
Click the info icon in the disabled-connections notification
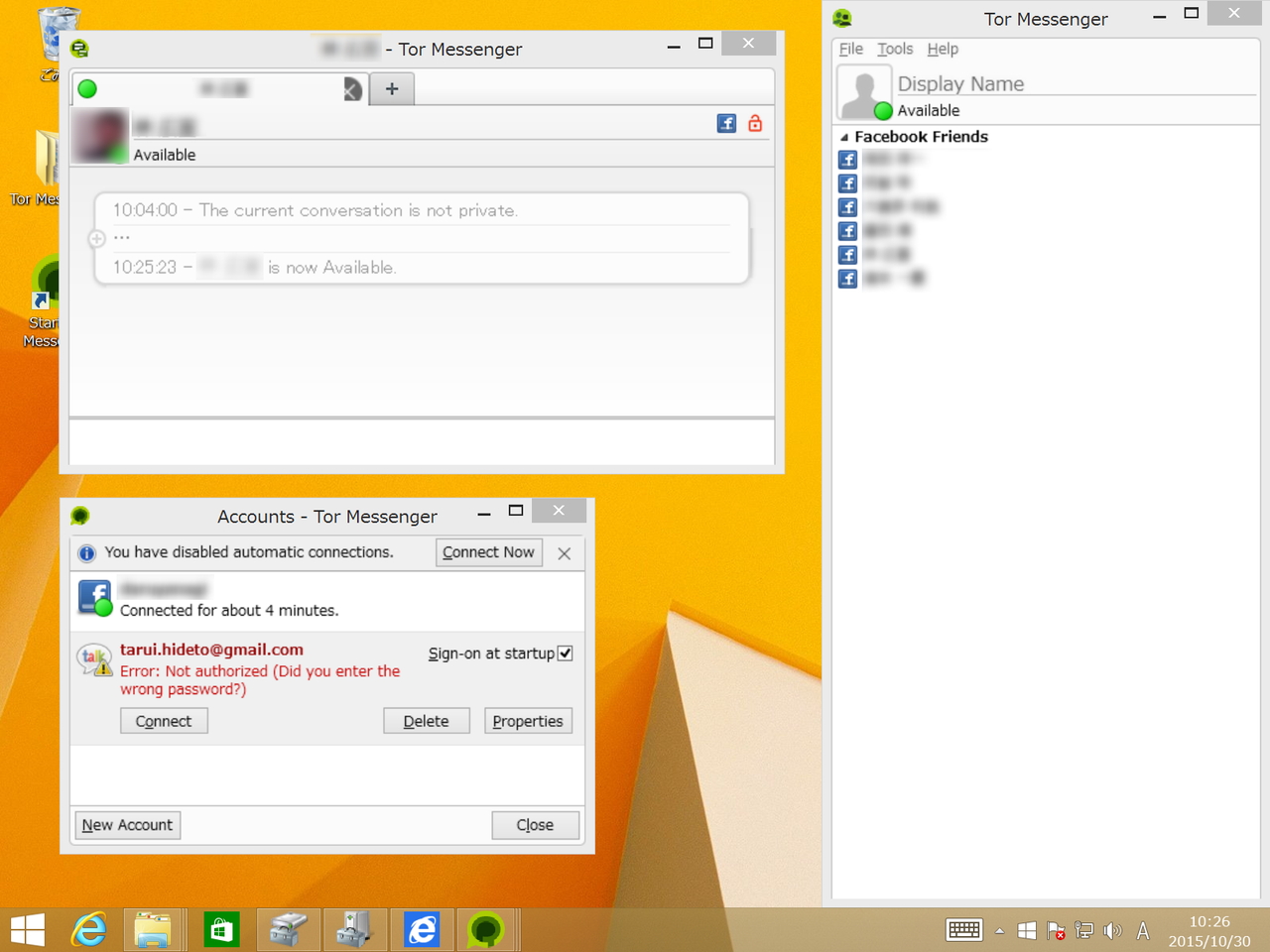pos(87,552)
